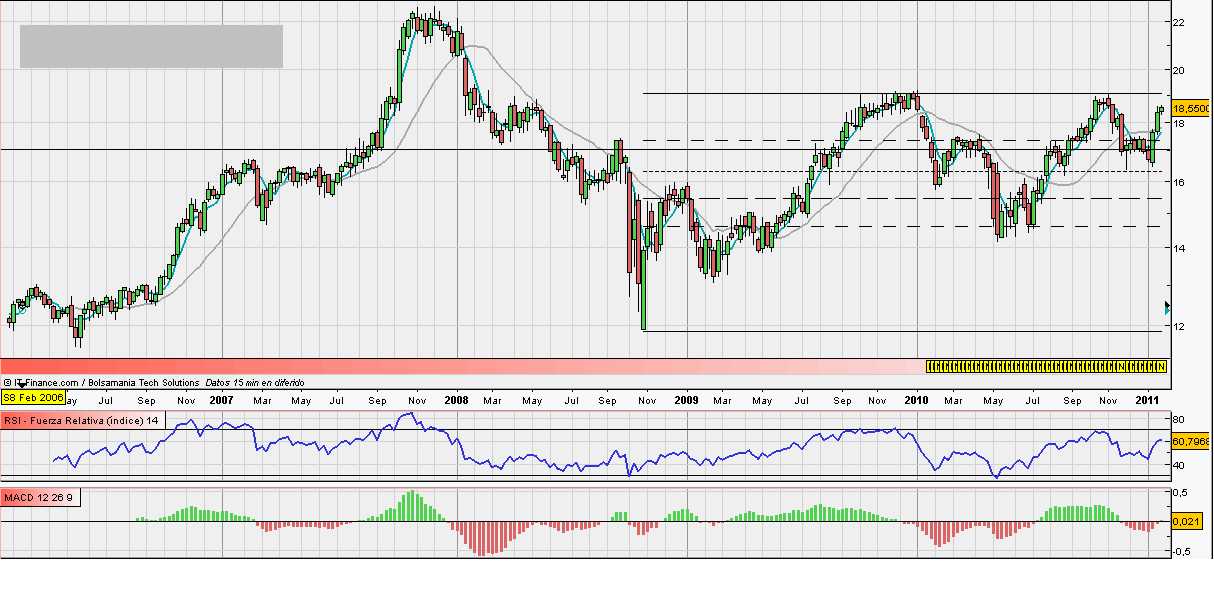Click the small scale arrows near price 12
Screen dimensions: 1214x600
[1167, 309]
